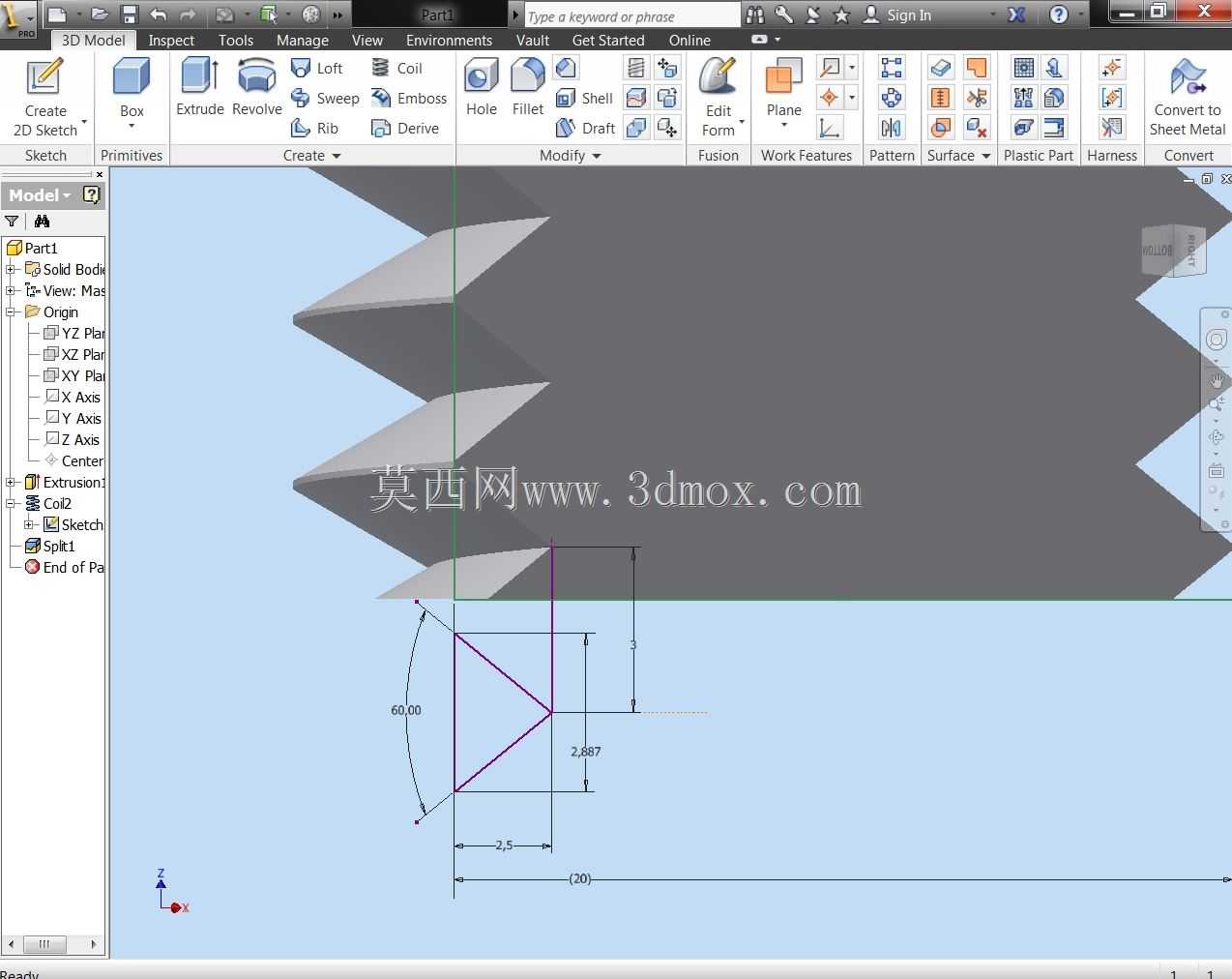Select the Box primitive tool
This screenshot has width=1232, height=979.
pyautogui.click(x=132, y=87)
